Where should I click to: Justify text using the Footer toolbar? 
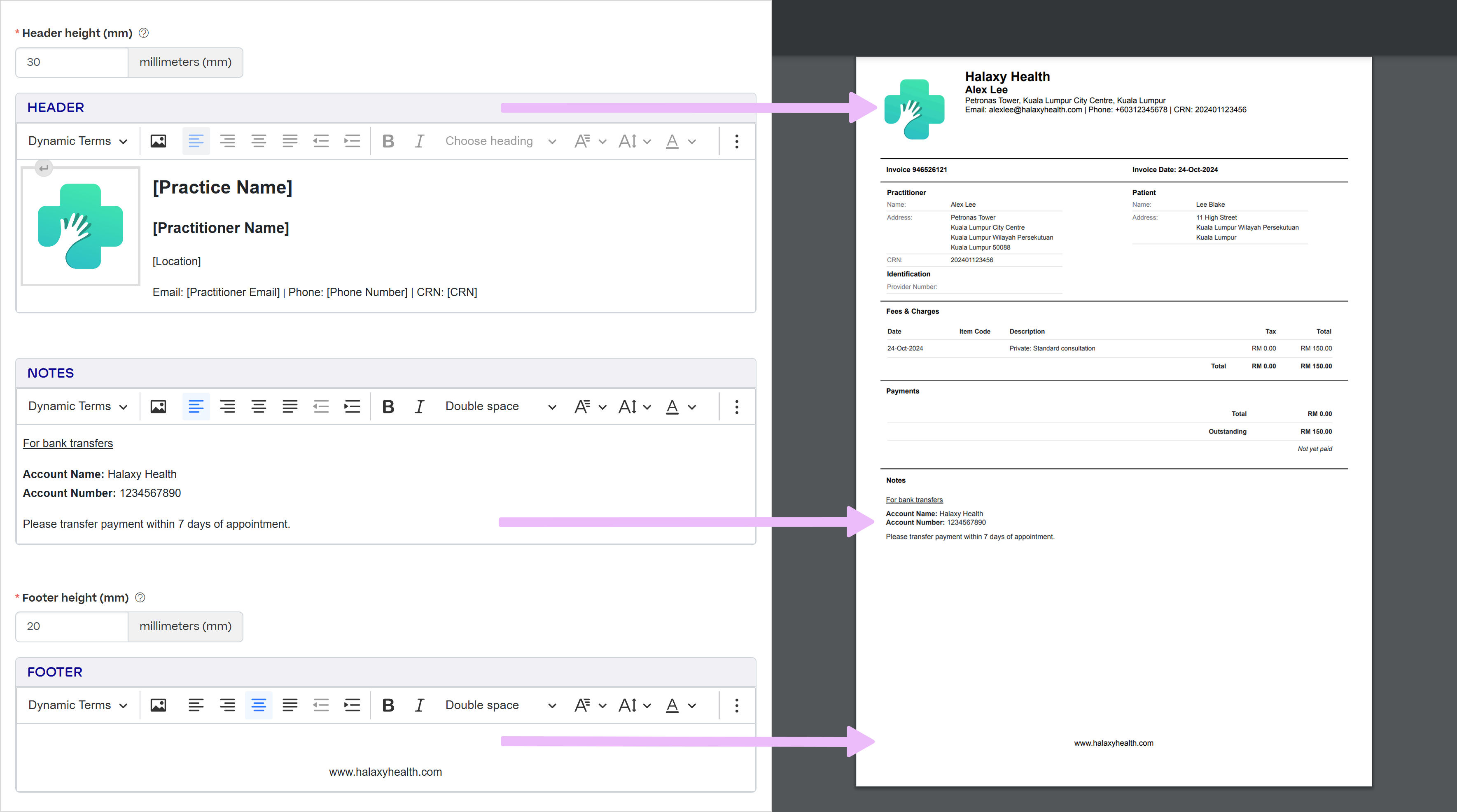pos(290,705)
